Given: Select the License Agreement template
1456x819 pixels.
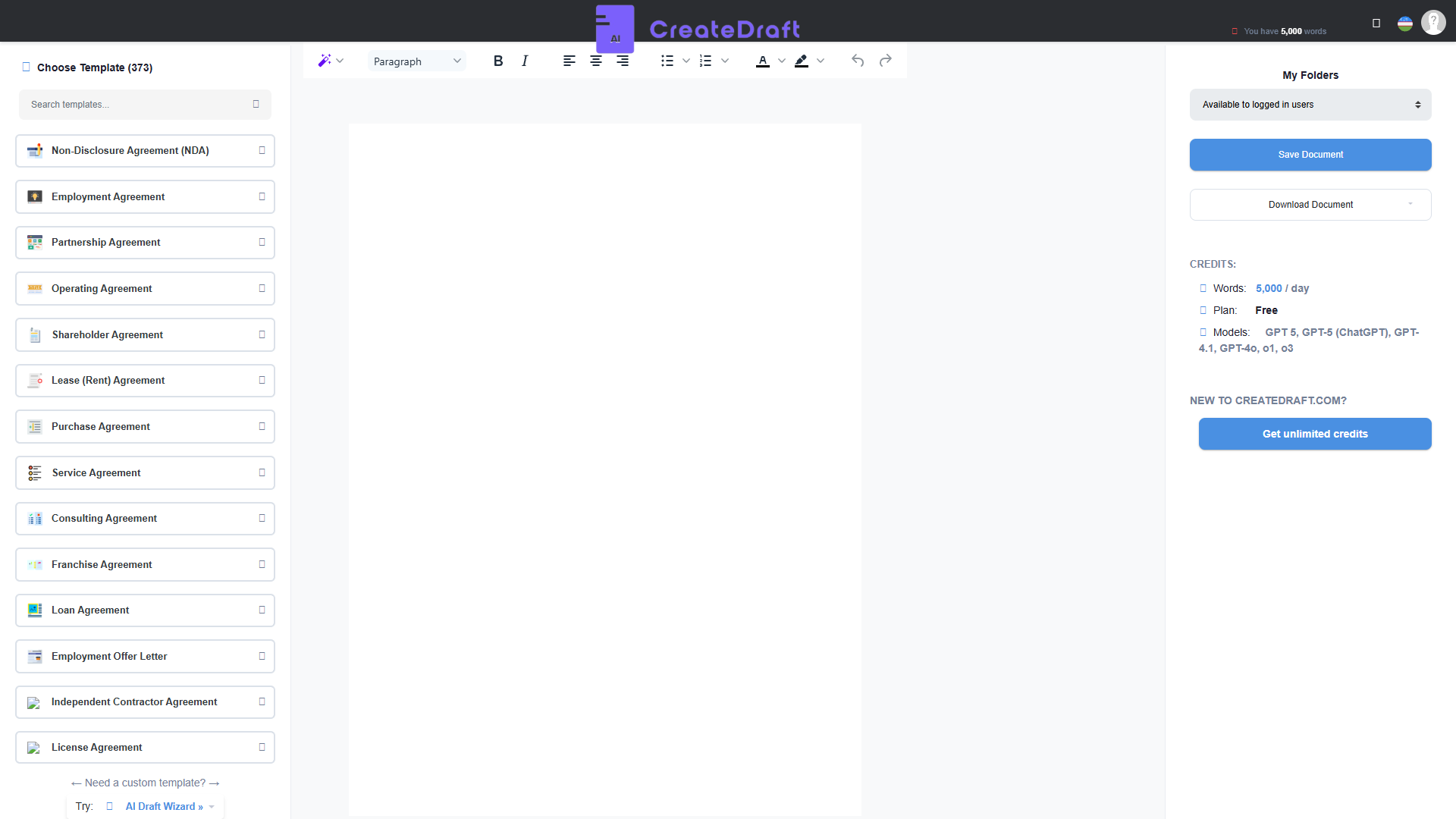Looking at the screenshot, I should [x=145, y=748].
